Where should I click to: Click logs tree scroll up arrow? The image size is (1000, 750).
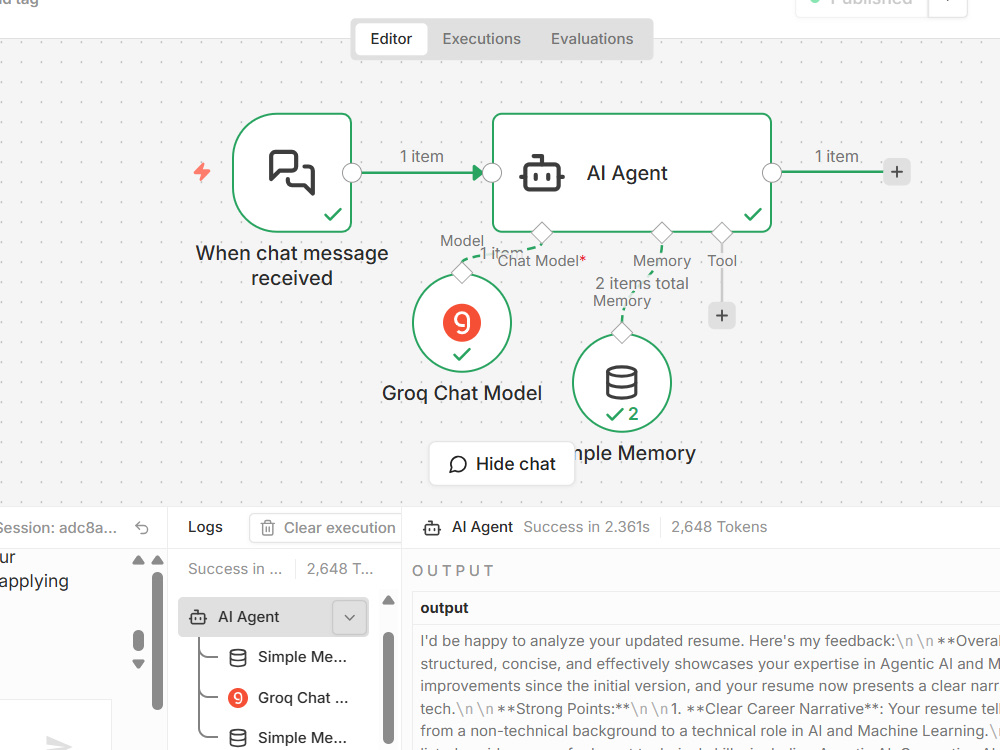pyautogui.click(x=388, y=600)
